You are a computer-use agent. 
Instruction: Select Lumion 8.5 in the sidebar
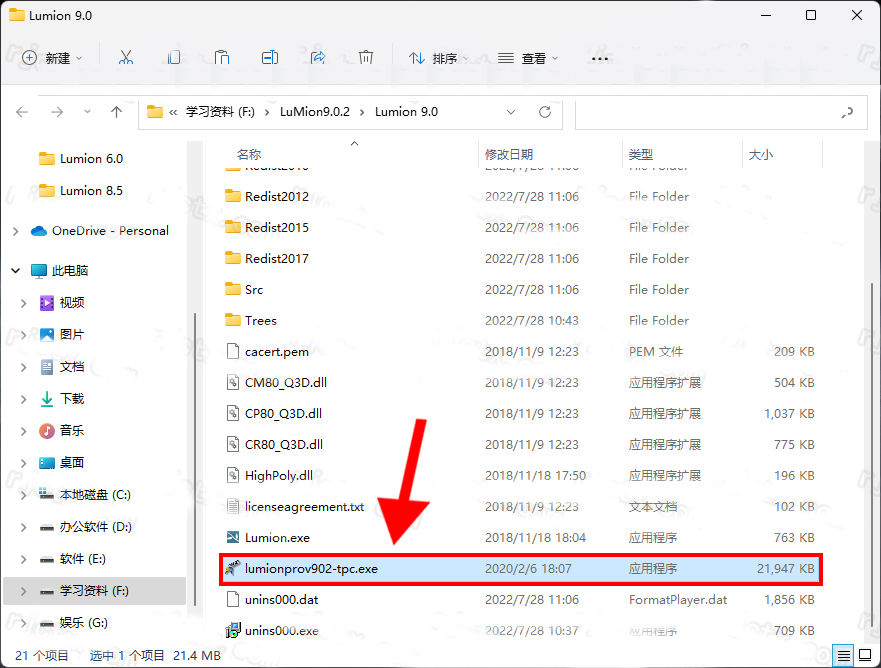coord(92,190)
